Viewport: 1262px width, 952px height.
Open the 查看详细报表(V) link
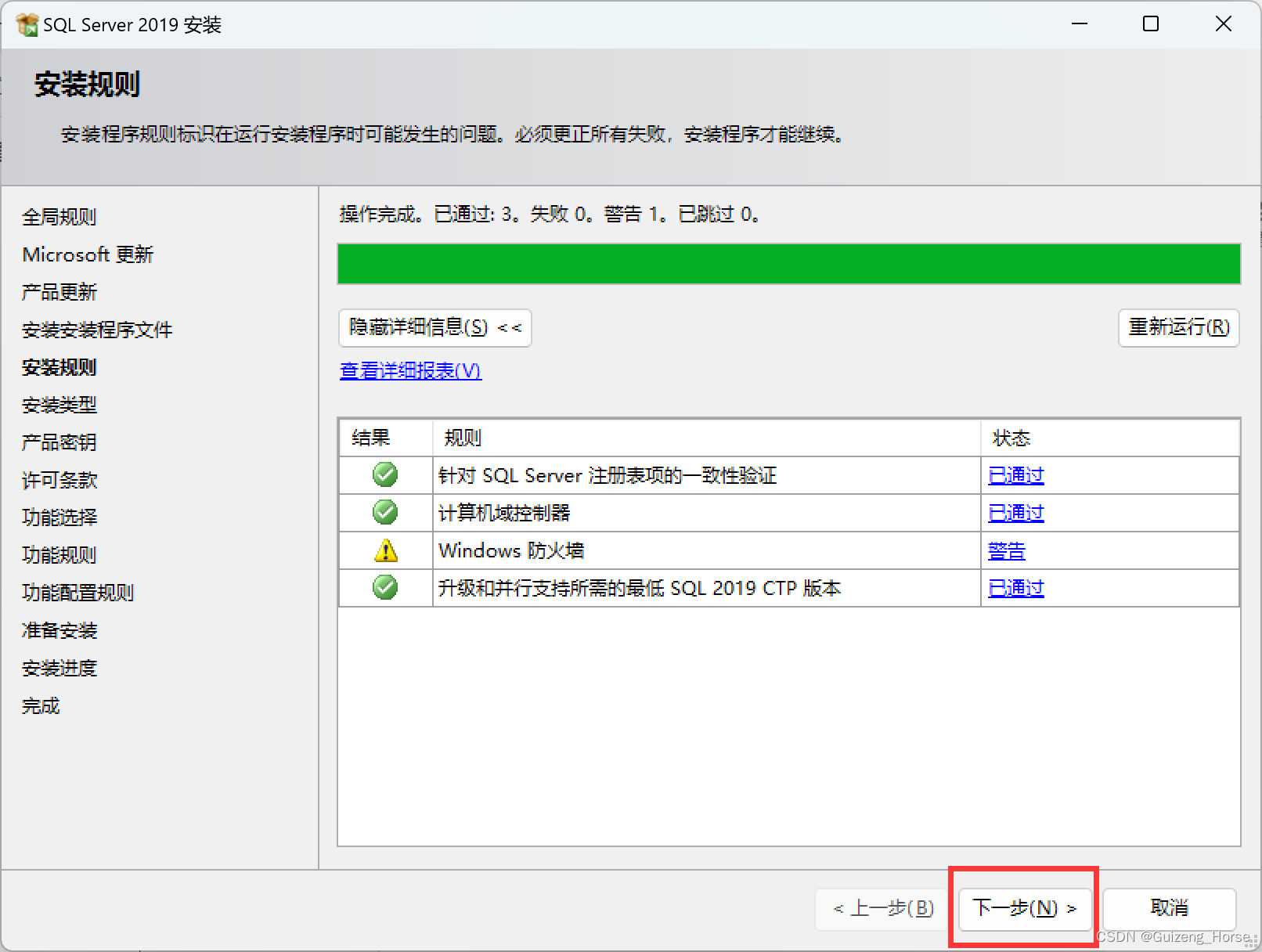pos(411,370)
